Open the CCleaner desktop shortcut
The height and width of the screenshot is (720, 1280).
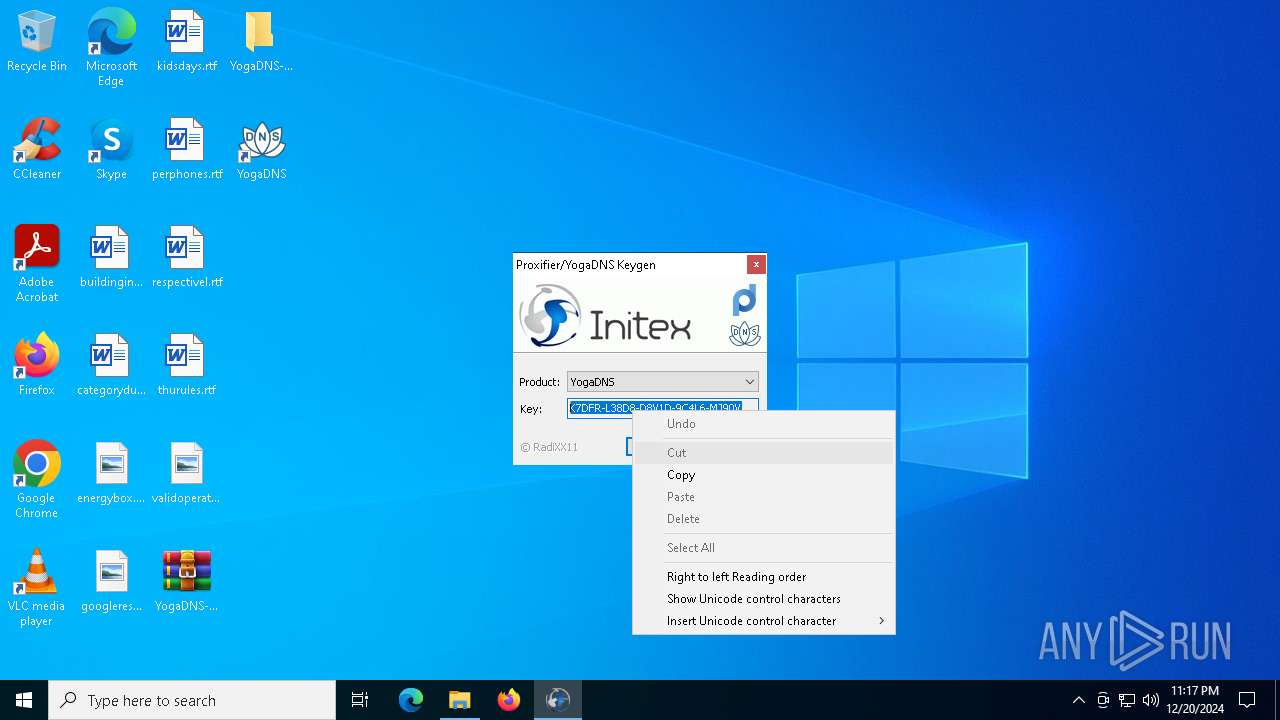tap(37, 150)
